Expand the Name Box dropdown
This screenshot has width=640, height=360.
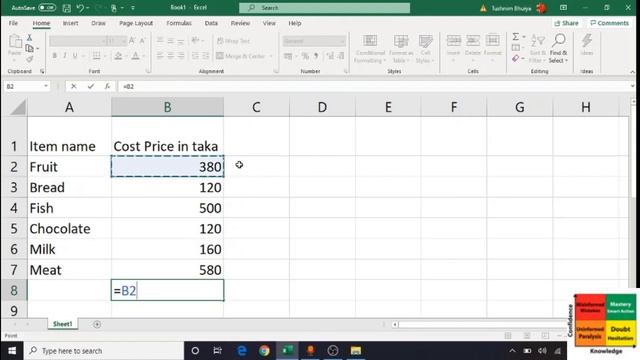coord(46,86)
